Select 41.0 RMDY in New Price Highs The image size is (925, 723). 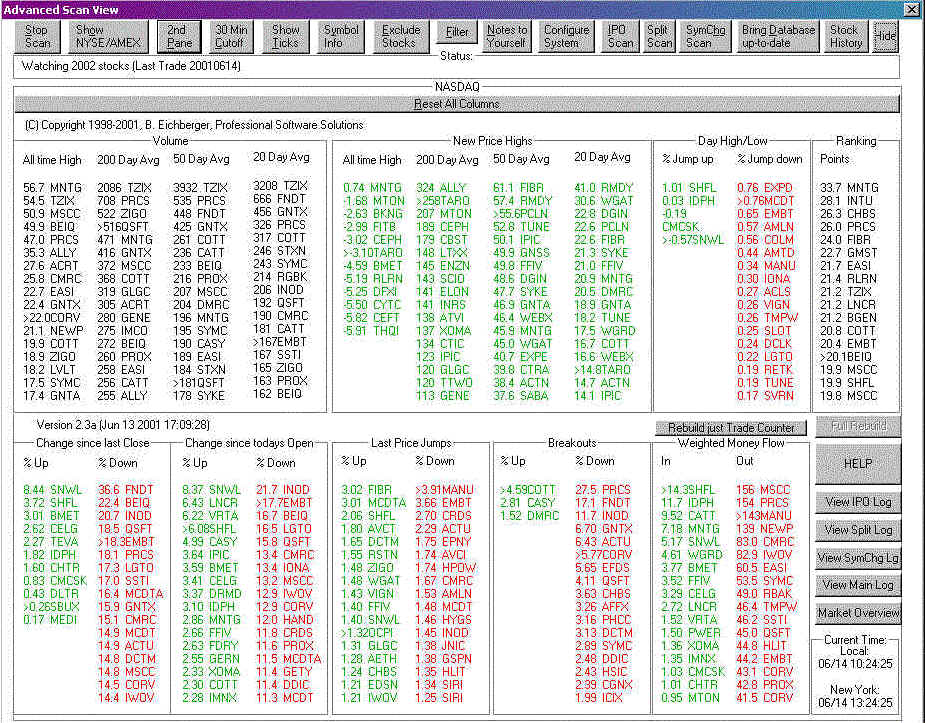click(x=603, y=188)
